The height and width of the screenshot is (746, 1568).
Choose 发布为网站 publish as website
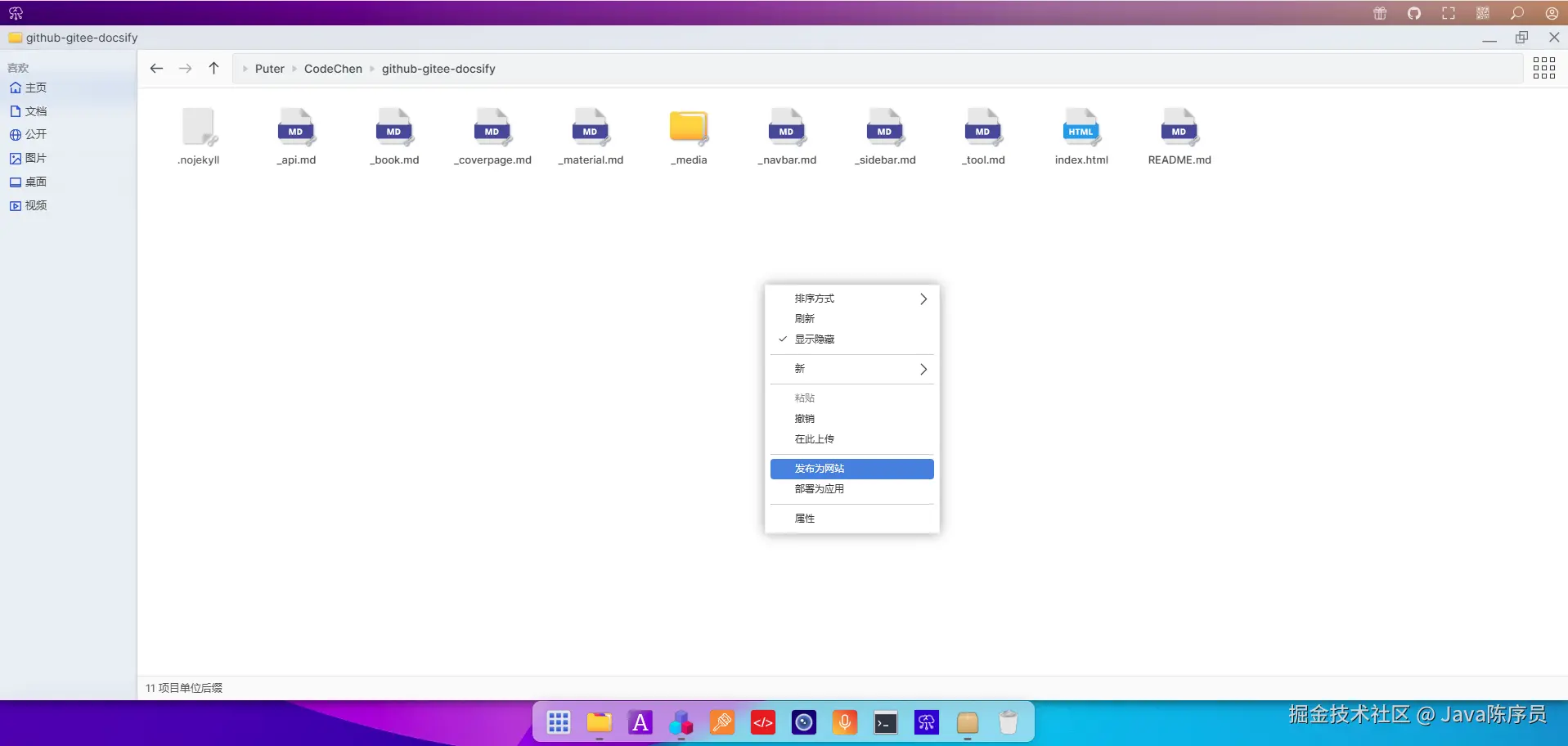coord(851,469)
